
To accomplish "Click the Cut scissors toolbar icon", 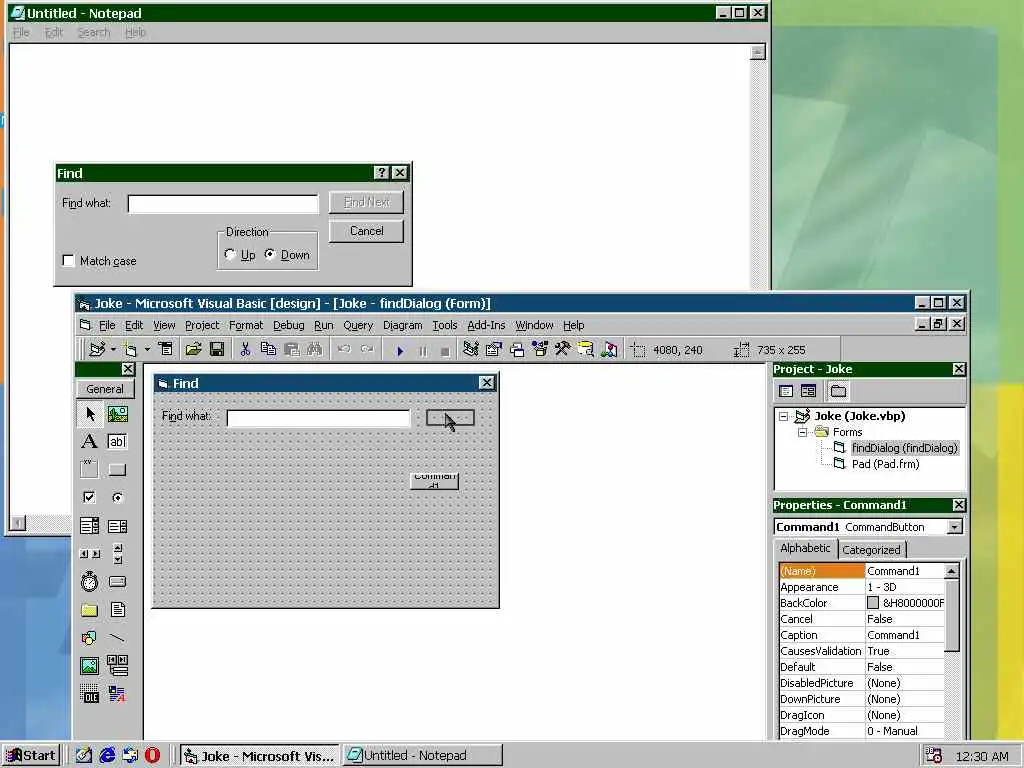I will click(x=245, y=349).
